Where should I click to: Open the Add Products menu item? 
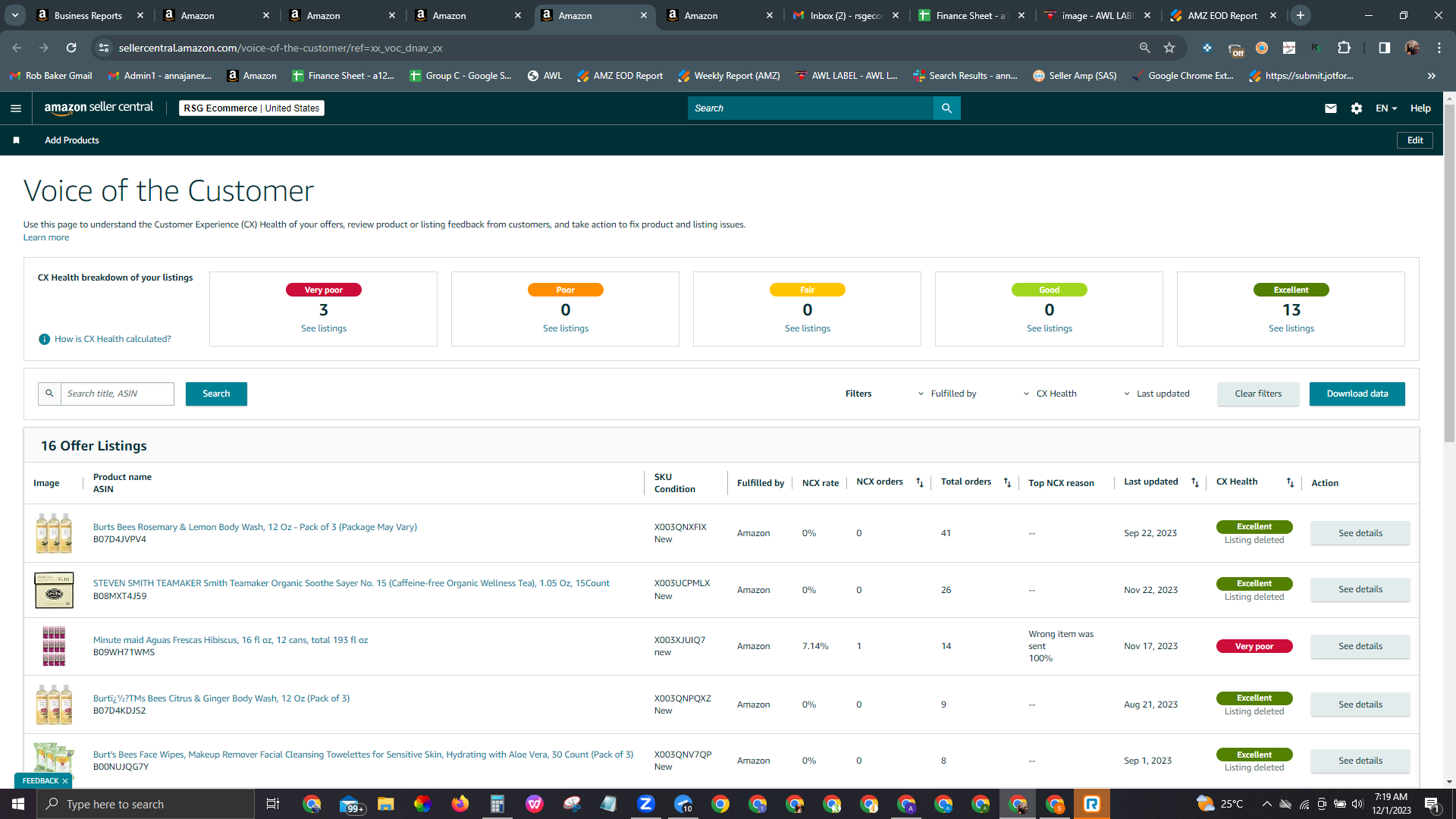tap(72, 140)
